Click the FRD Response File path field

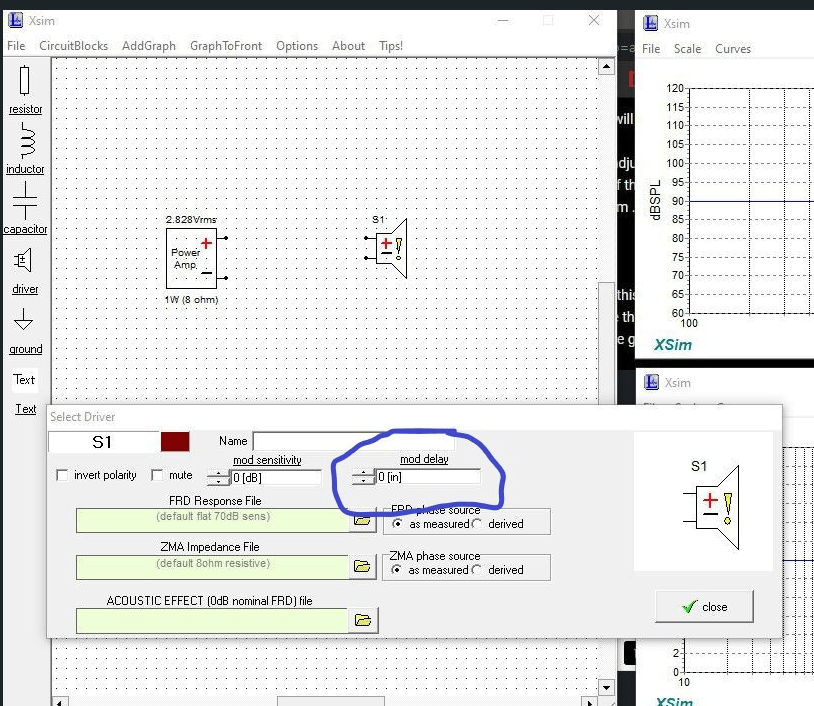click(x=212, y=520)
